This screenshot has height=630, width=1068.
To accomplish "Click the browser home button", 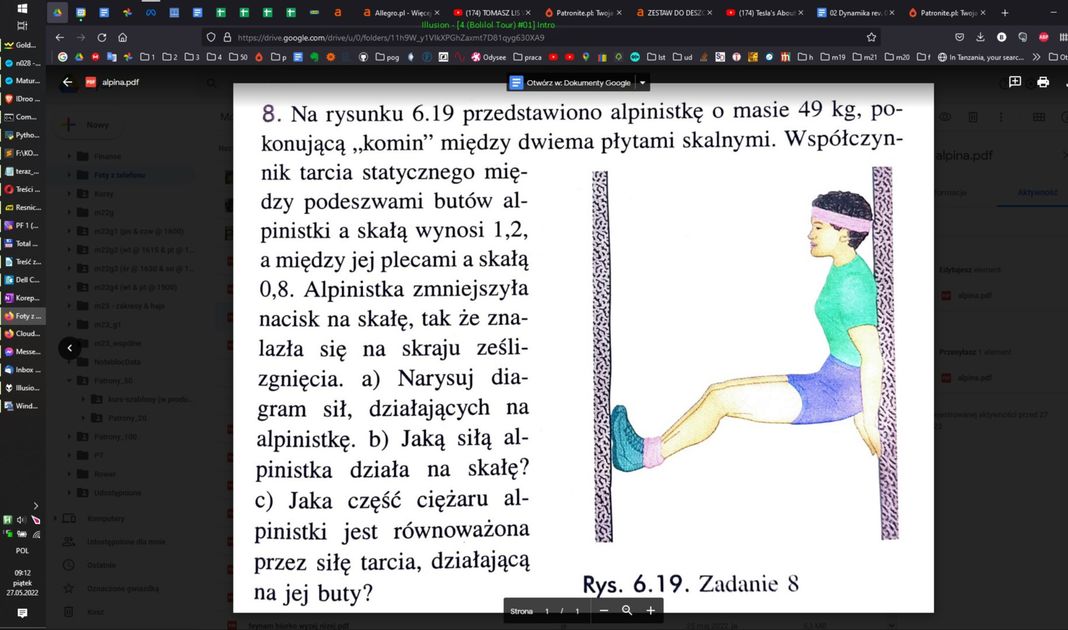I will (x=122, y=37).
